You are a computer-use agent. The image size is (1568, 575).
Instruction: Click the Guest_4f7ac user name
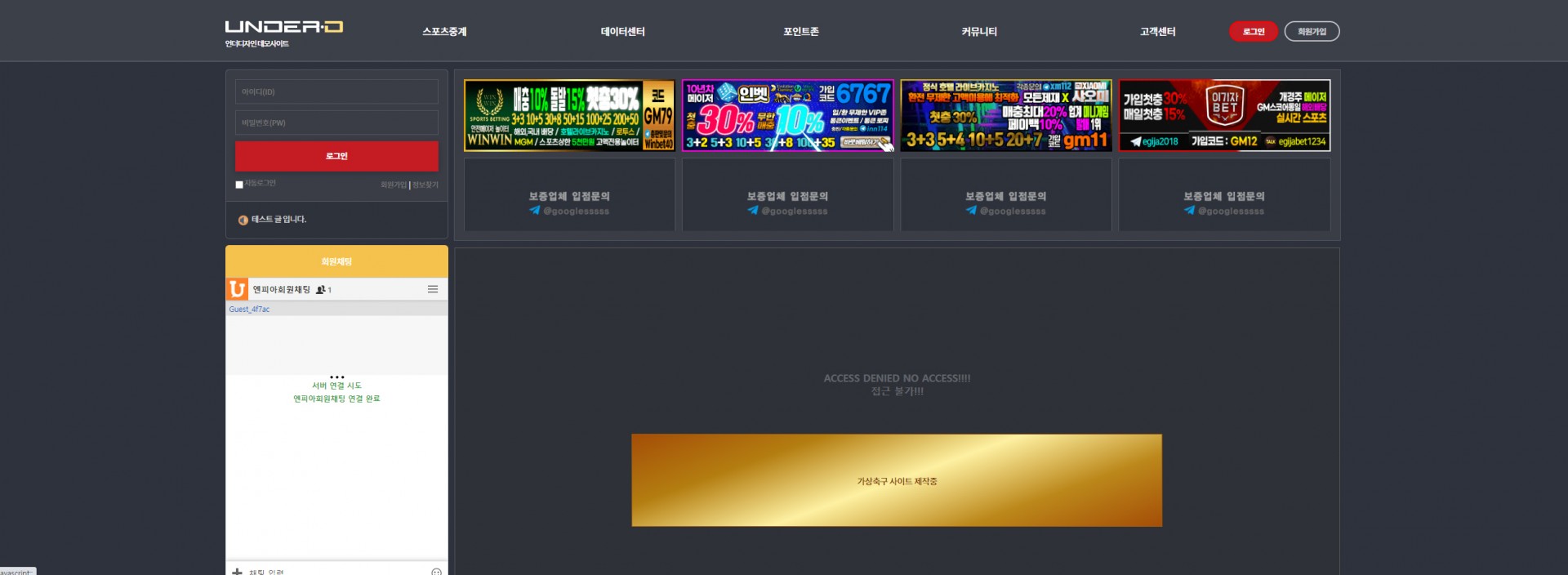pos(249,310)
